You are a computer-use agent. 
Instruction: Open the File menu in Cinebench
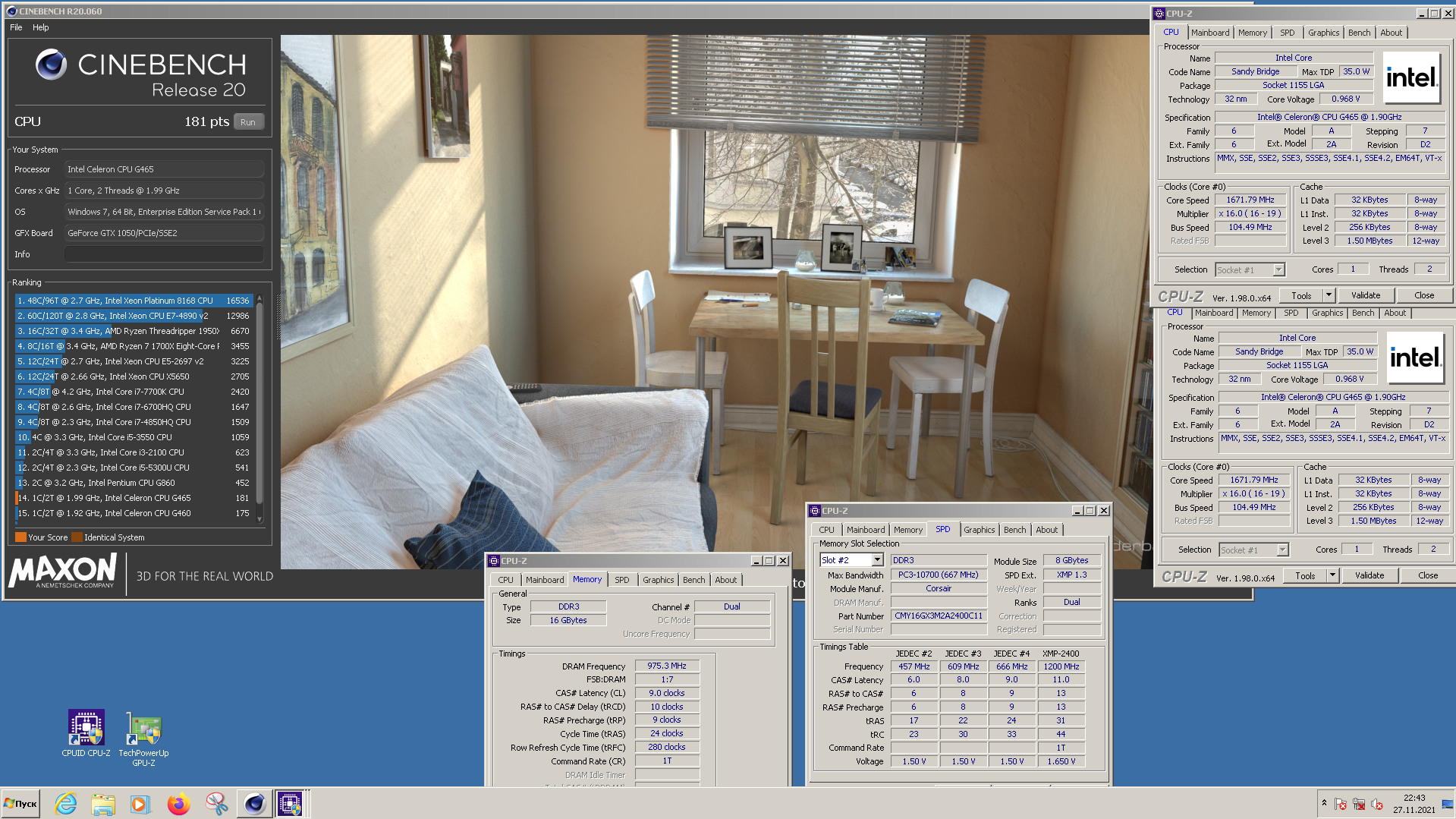pyautogui.click(x=16, y=27)
